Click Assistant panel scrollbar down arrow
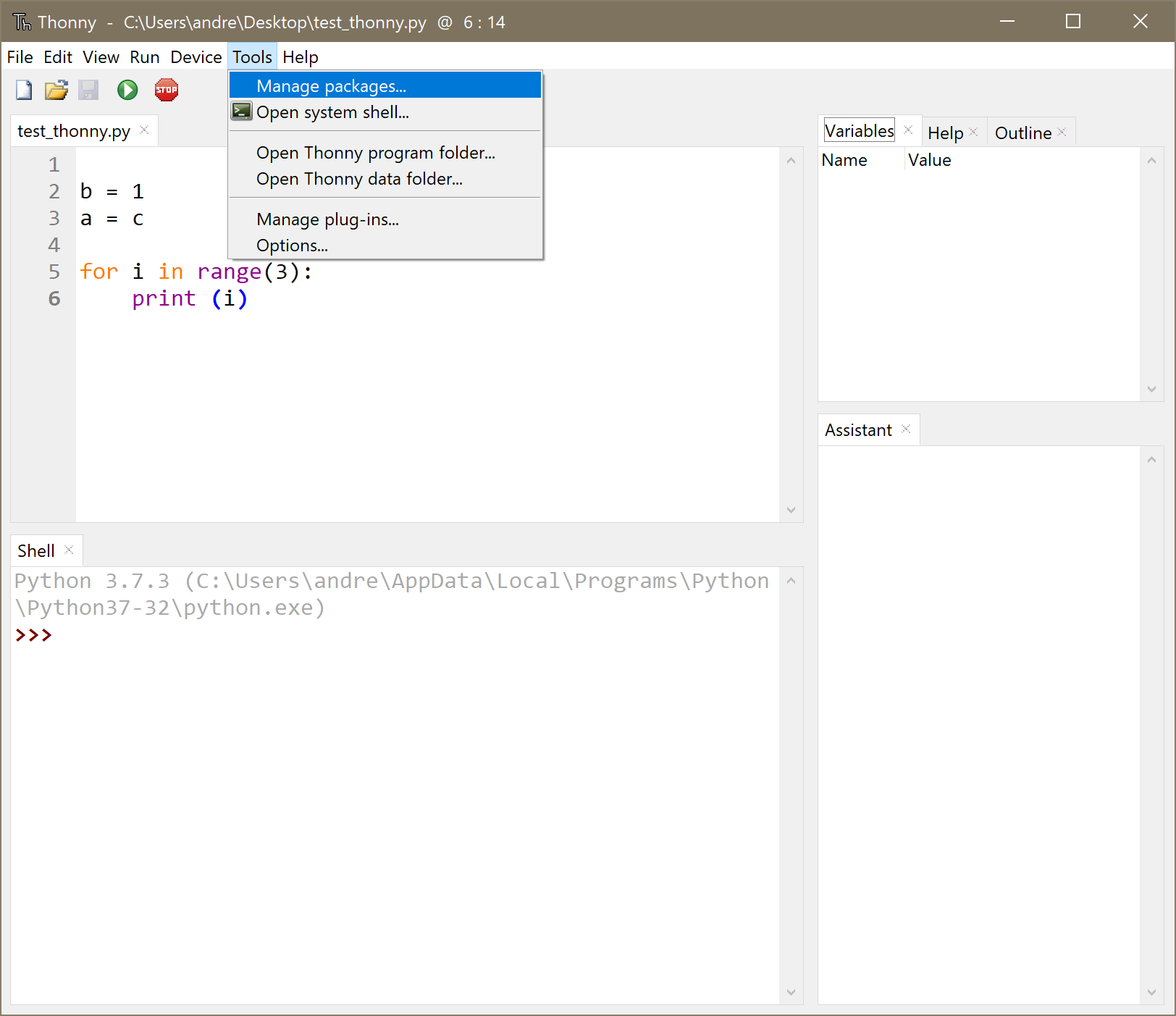 (1151, 992)
